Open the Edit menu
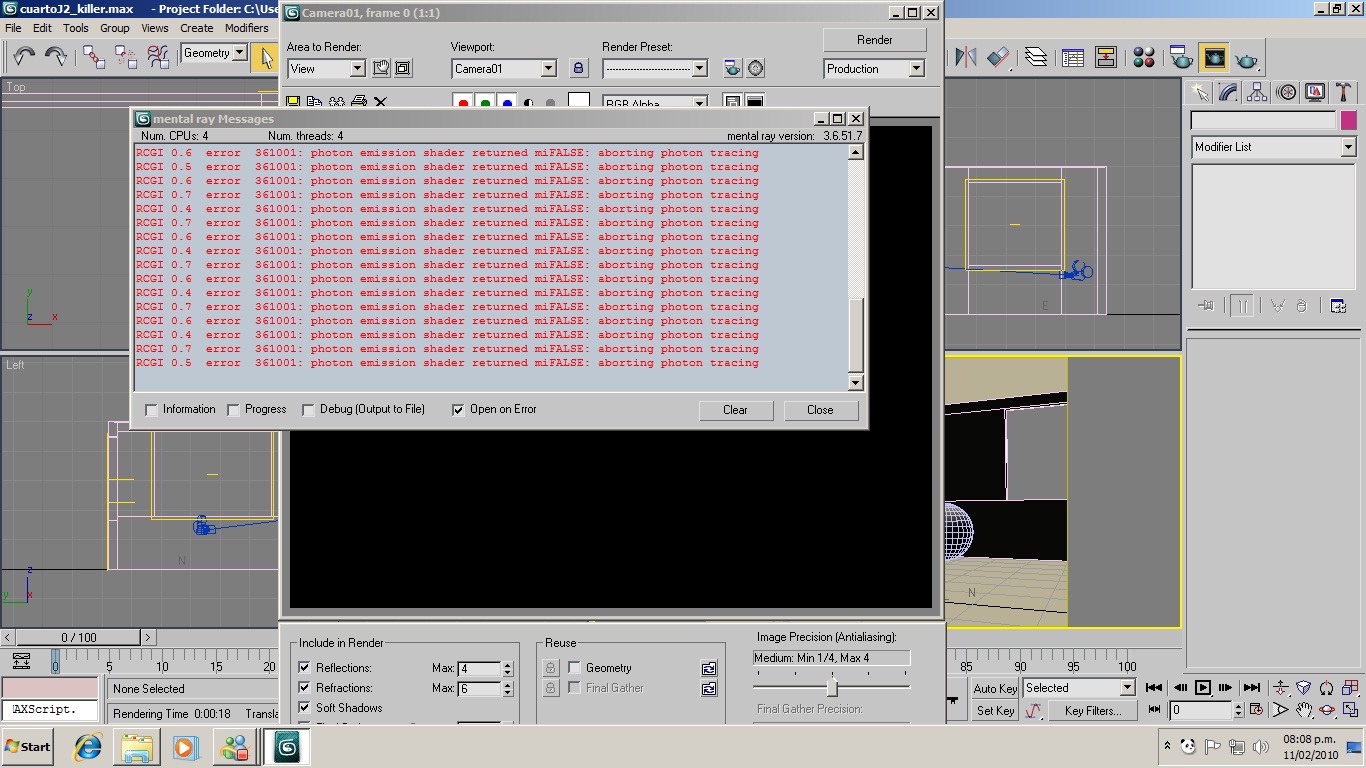 (42, 28)
